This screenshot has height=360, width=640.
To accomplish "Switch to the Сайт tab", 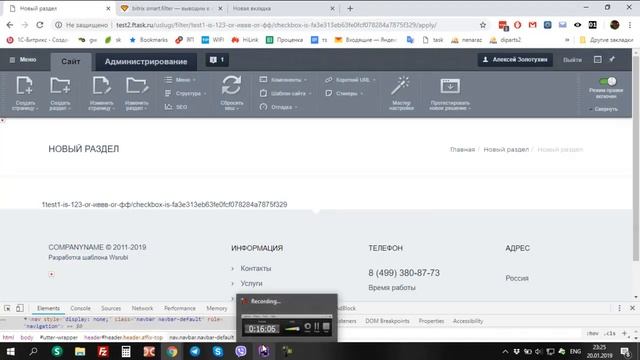I will pos(71,62).
